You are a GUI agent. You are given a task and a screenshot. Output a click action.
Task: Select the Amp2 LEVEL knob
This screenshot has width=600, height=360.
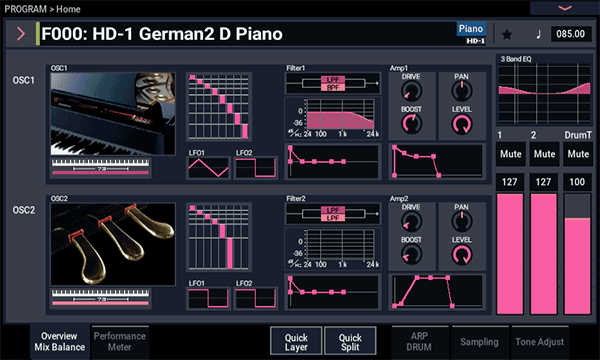click(x=462, y=254)
